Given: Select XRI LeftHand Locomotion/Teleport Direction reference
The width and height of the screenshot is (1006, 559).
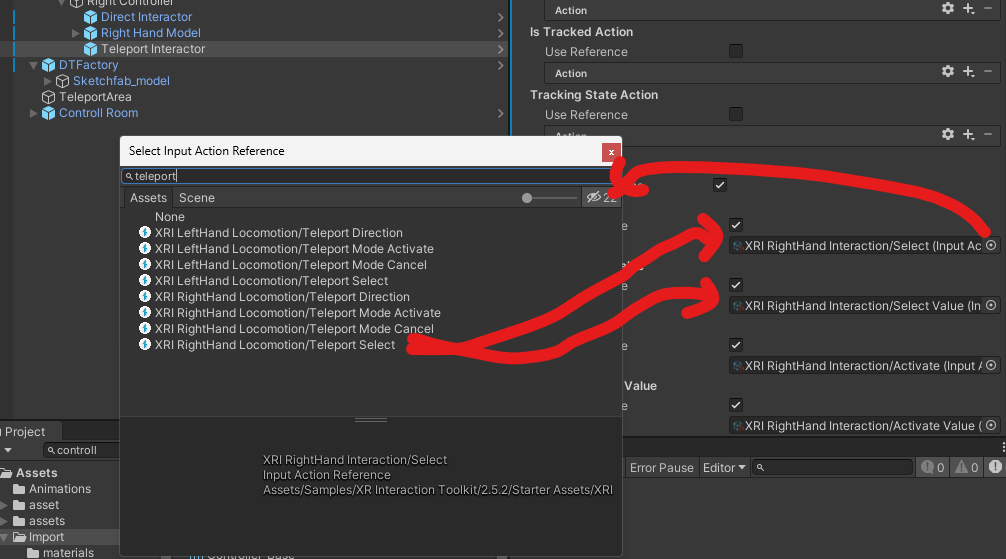Looking at the screenshot, I should 278,233.
